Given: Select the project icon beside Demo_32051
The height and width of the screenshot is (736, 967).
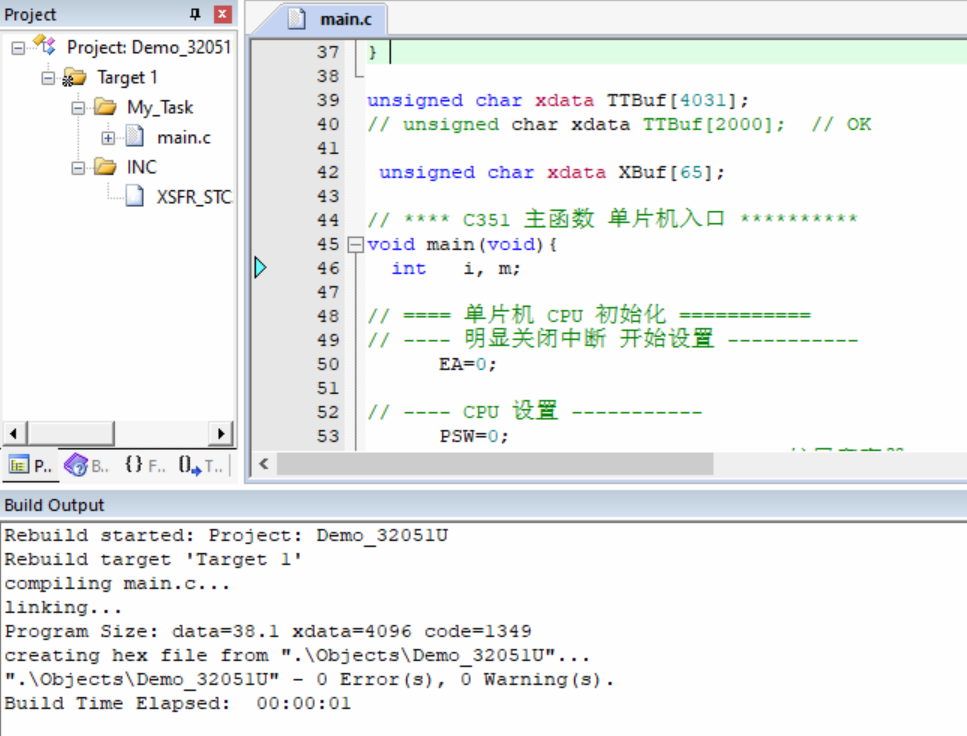Looking at the screenshot, I should 45,45.
